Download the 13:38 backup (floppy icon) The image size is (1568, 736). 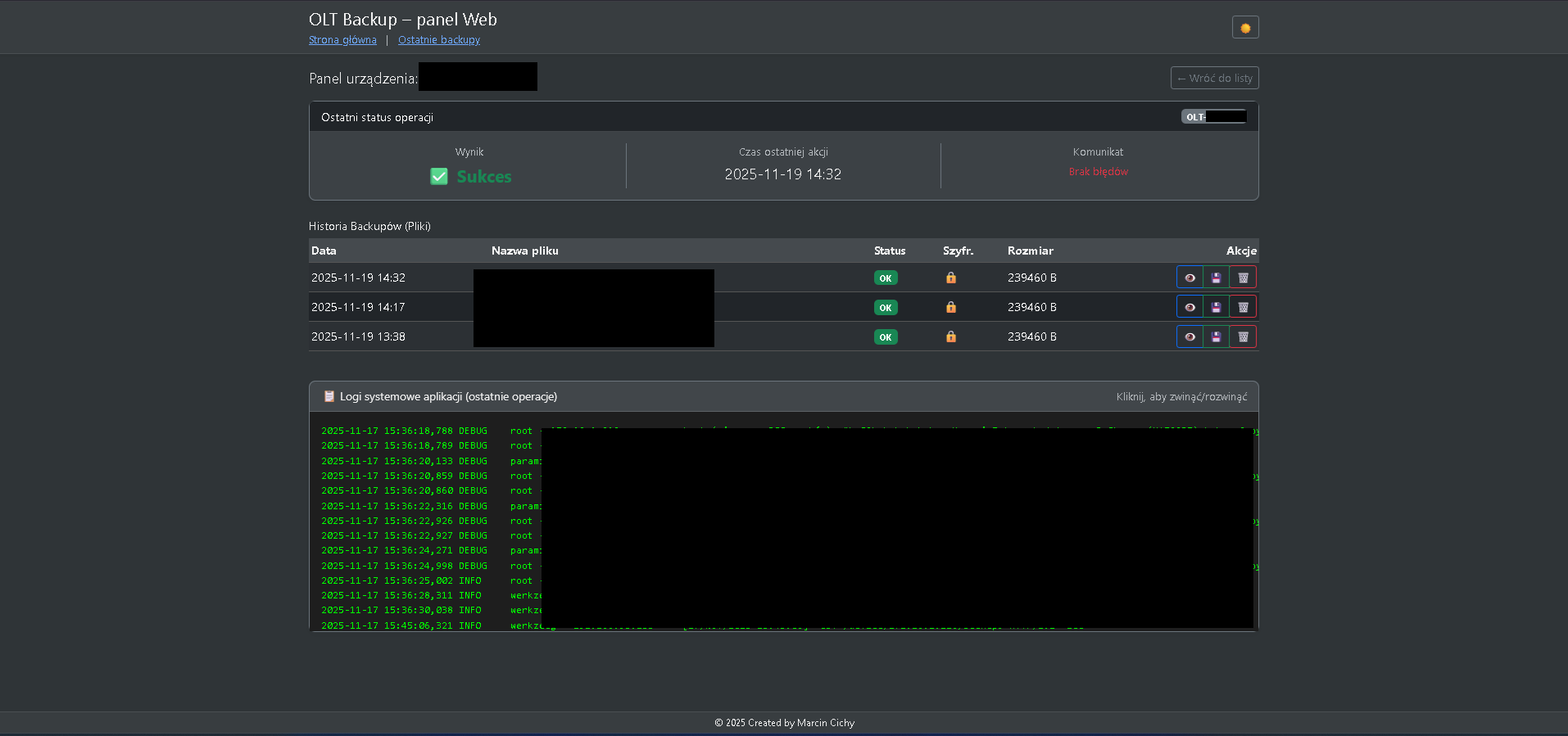(x=1216, y=336)
